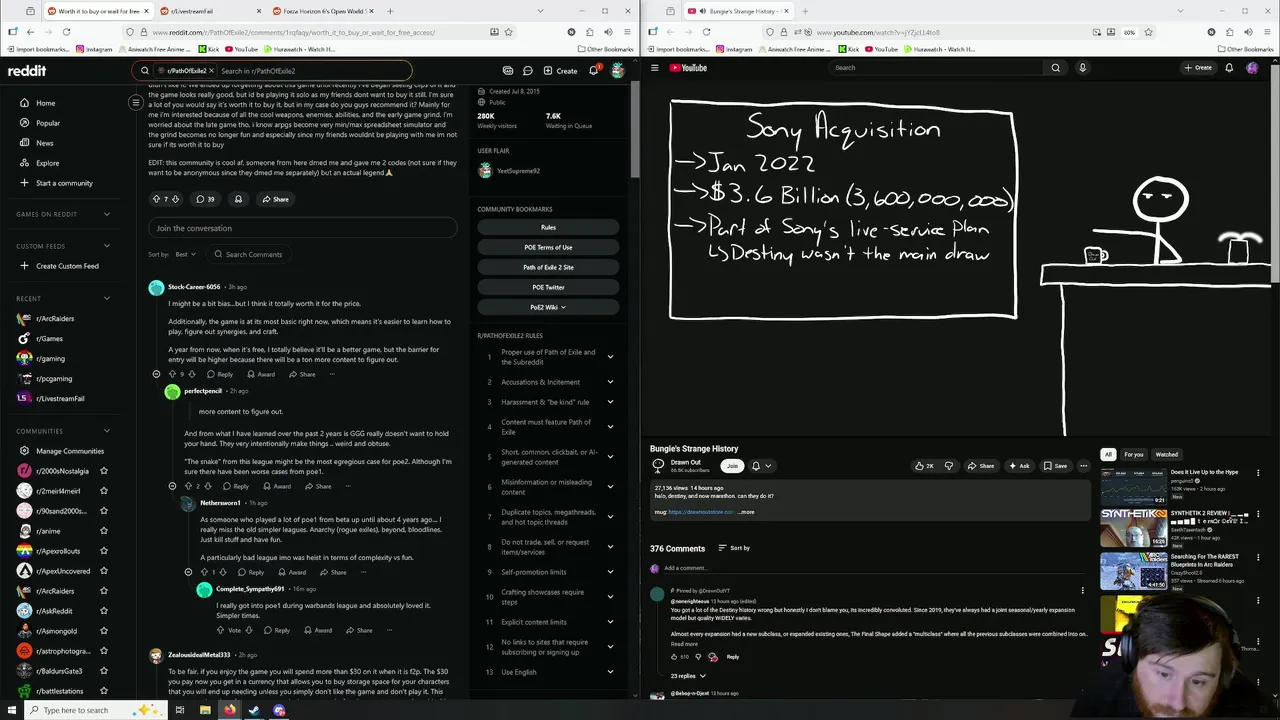Favorite r/anime community star
This screenshot has height=720, width=1280.
coord(104,531)
